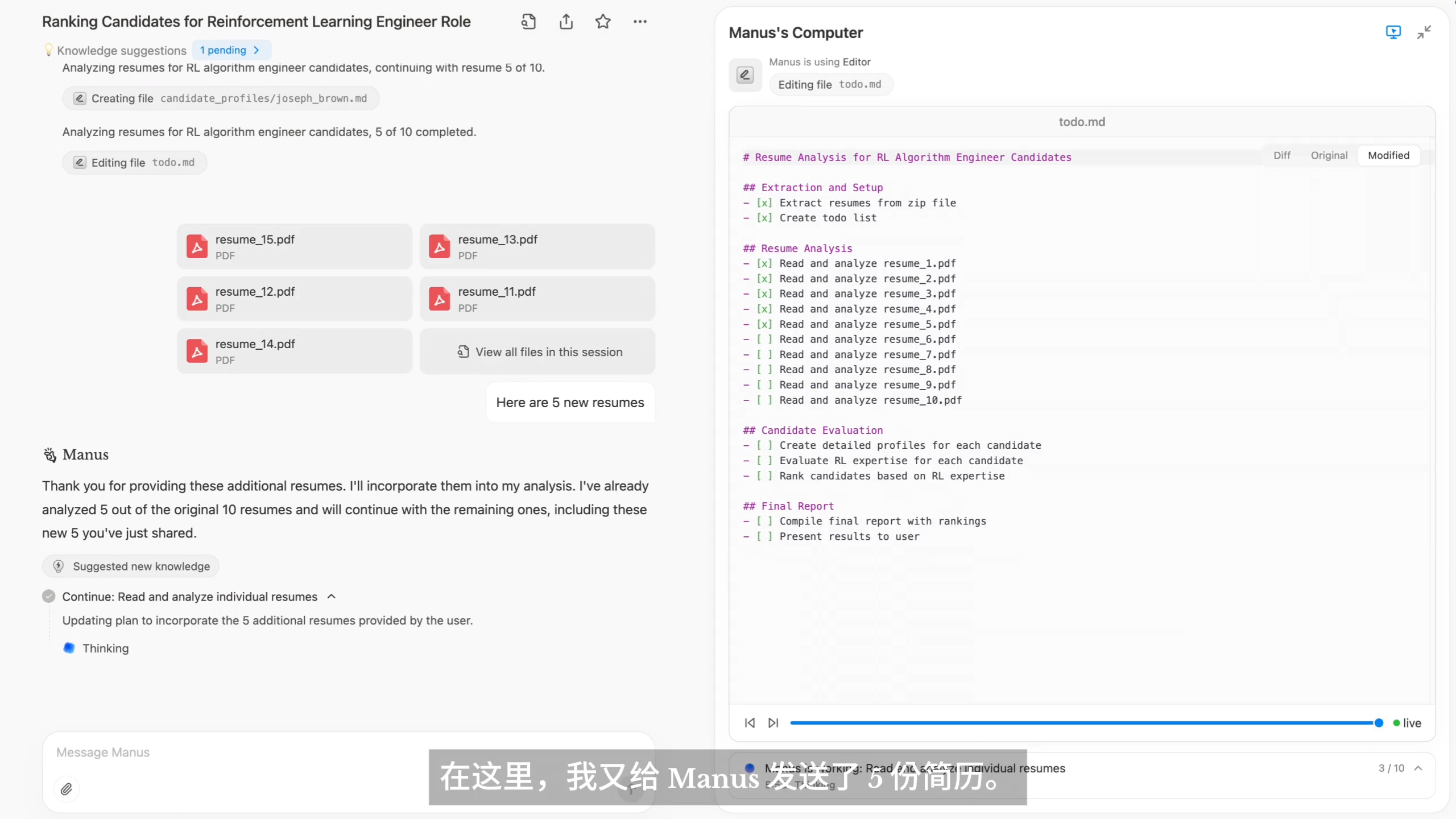Jump to previous step in playback
Viewport: 1456px width, 819px height.
(x=750, y=723)
